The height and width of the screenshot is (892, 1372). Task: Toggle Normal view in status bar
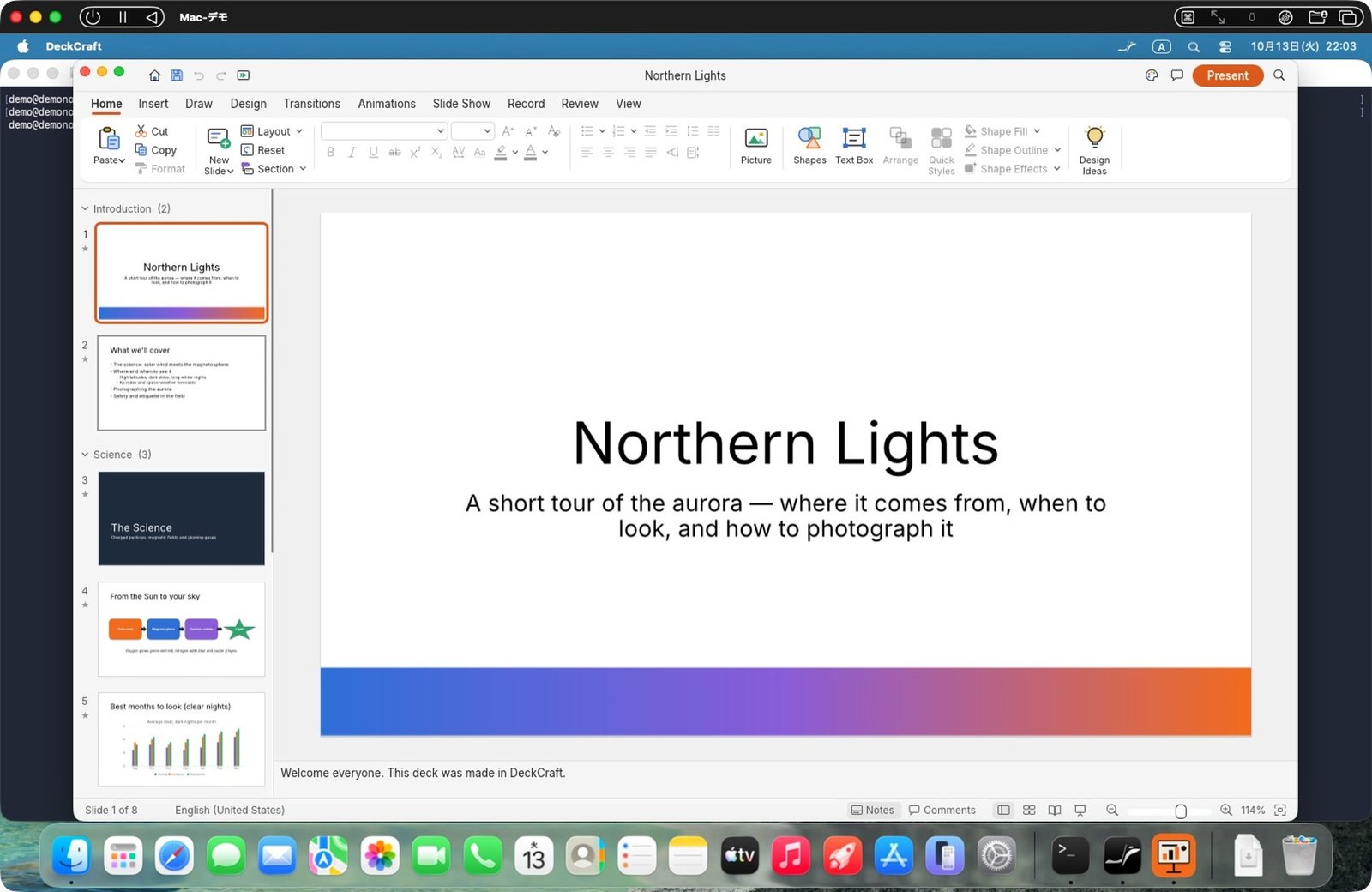(1003, 810)
